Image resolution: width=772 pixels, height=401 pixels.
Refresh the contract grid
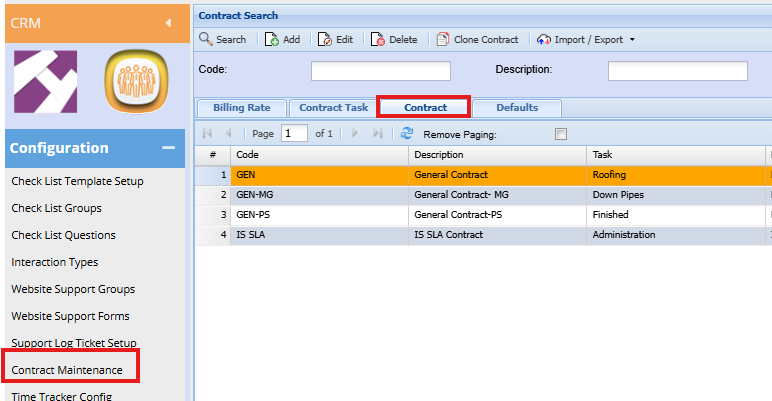(x=407, y=133)
